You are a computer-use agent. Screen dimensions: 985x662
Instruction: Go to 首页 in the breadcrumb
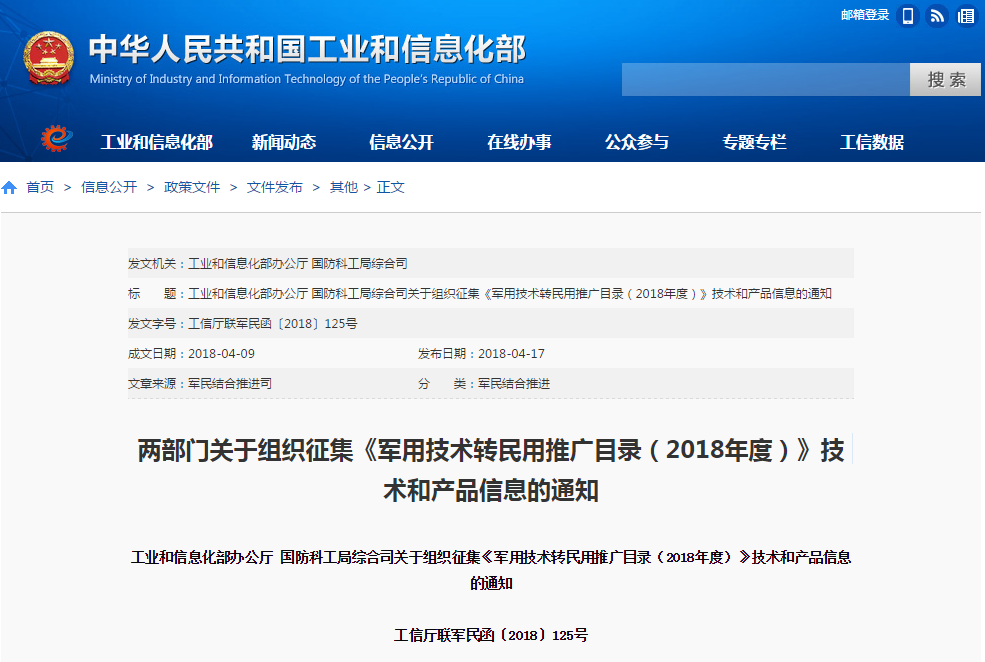[x=40, y=187]
